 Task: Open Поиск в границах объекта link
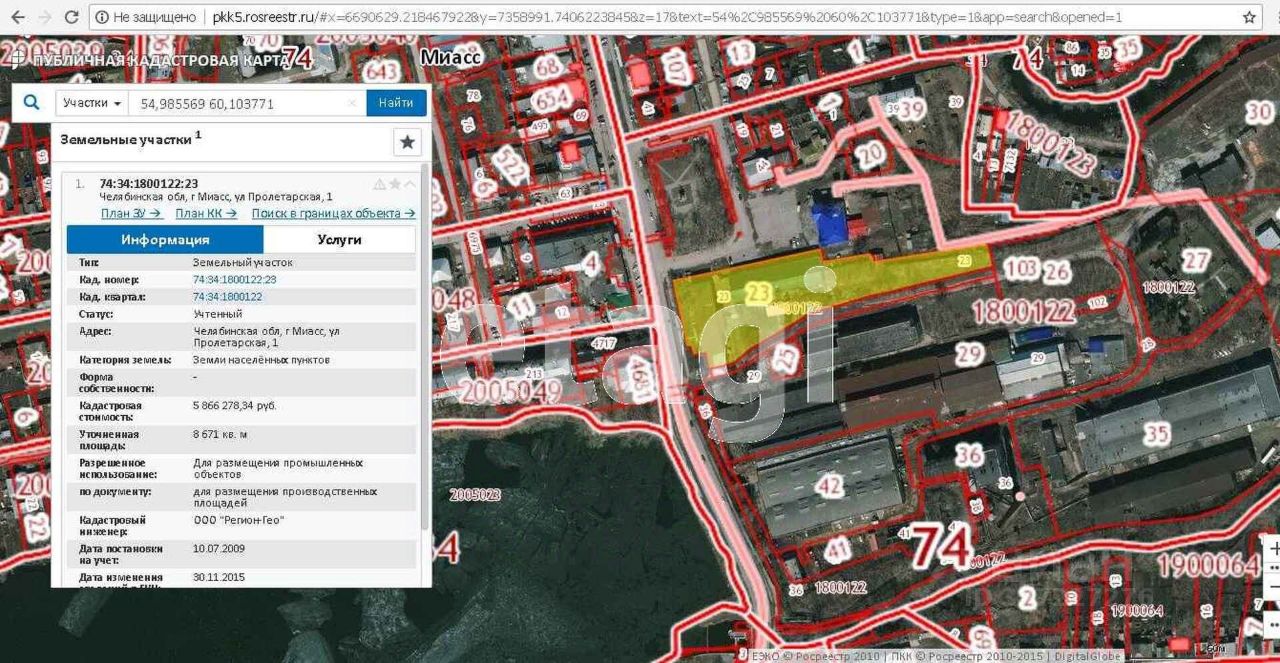333,213
